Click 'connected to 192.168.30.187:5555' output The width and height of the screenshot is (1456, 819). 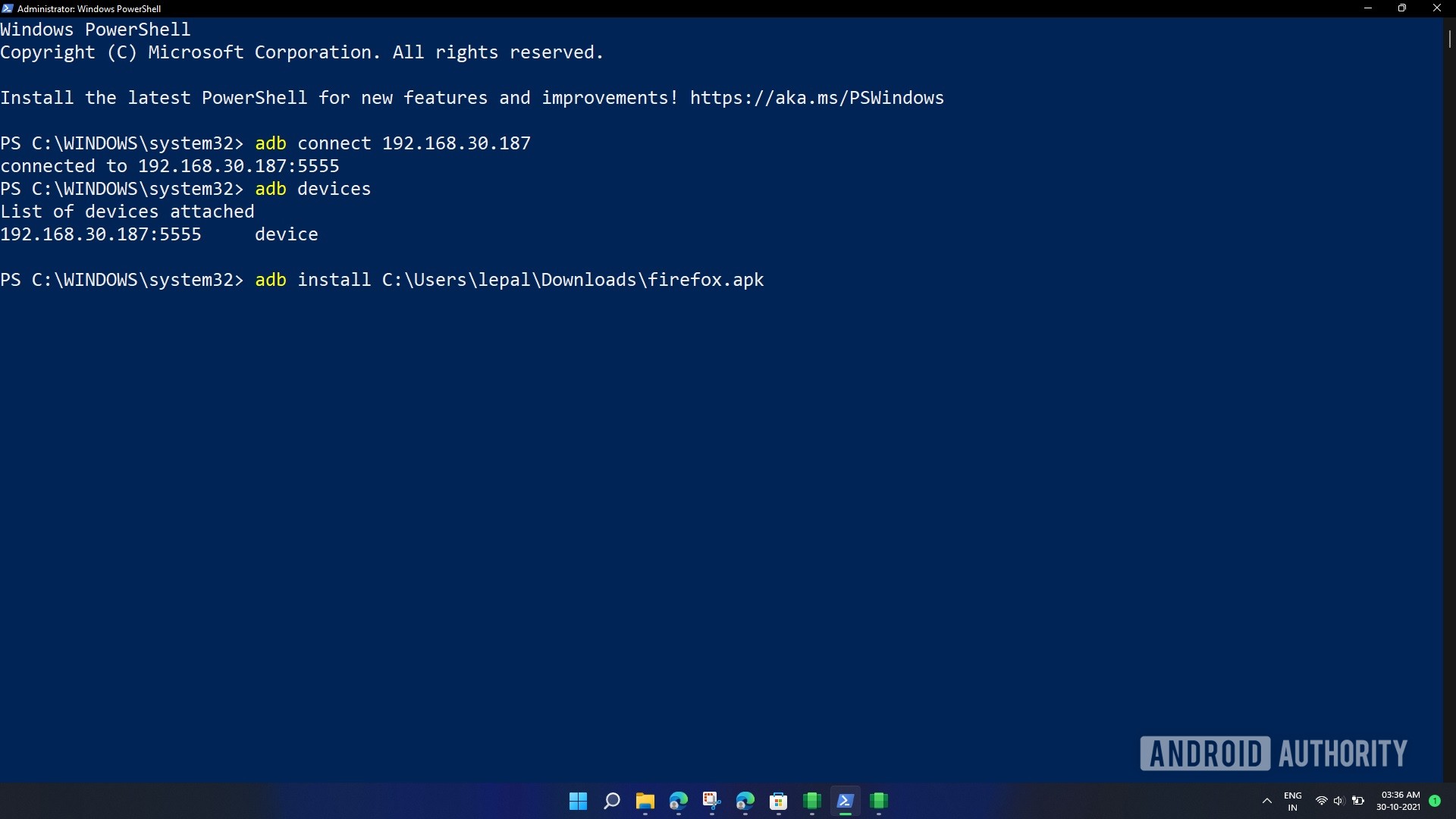tap(170, 166)
